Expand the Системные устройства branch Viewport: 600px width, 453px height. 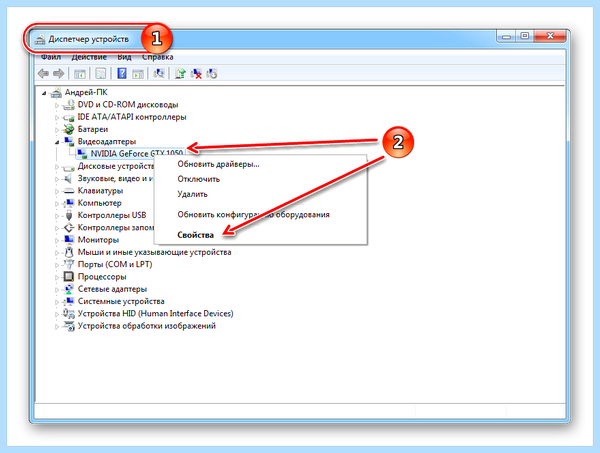[57, 301]
